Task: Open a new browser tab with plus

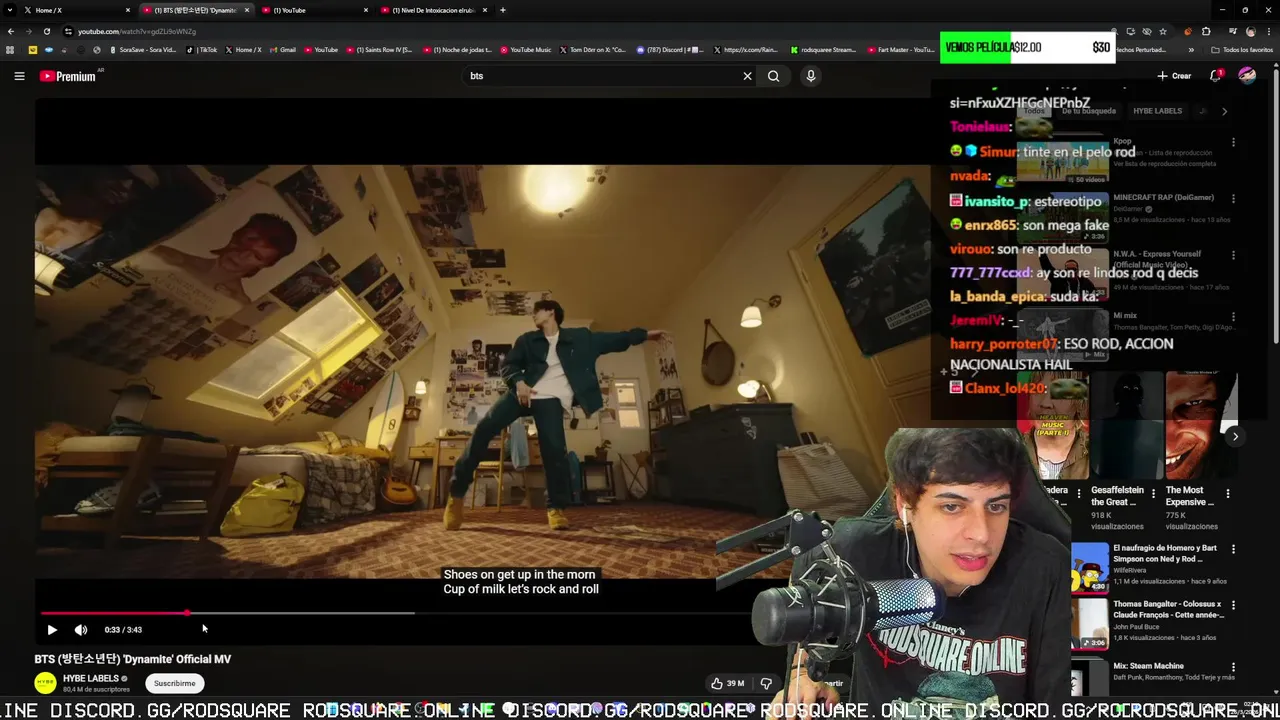Action: point(502,10)
